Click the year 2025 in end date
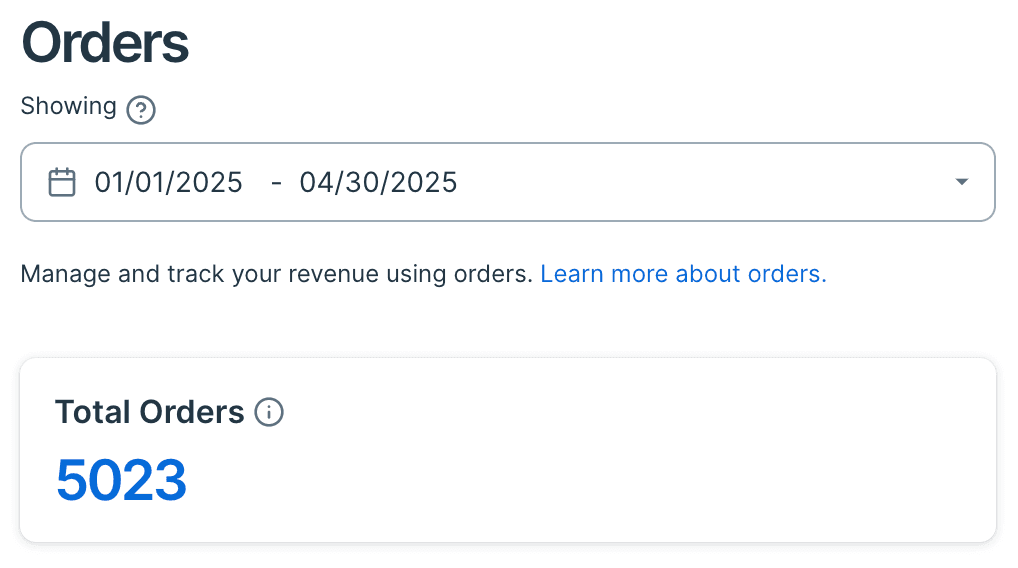Screen dimensions: 1018x568 pyautogui.click(x=423, y=182)
